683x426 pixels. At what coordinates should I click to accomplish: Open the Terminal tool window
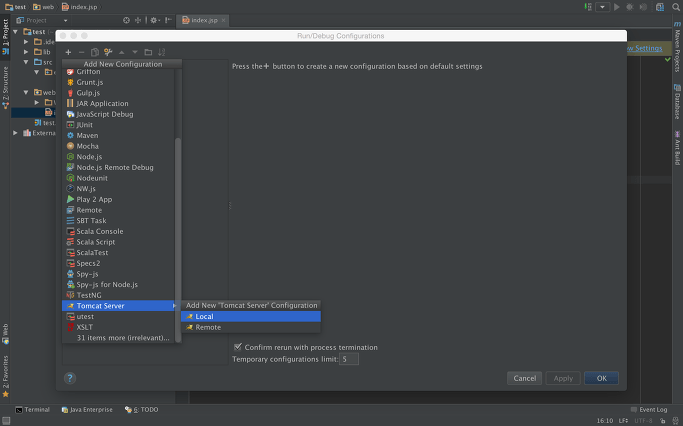click(x=32, y=410)
